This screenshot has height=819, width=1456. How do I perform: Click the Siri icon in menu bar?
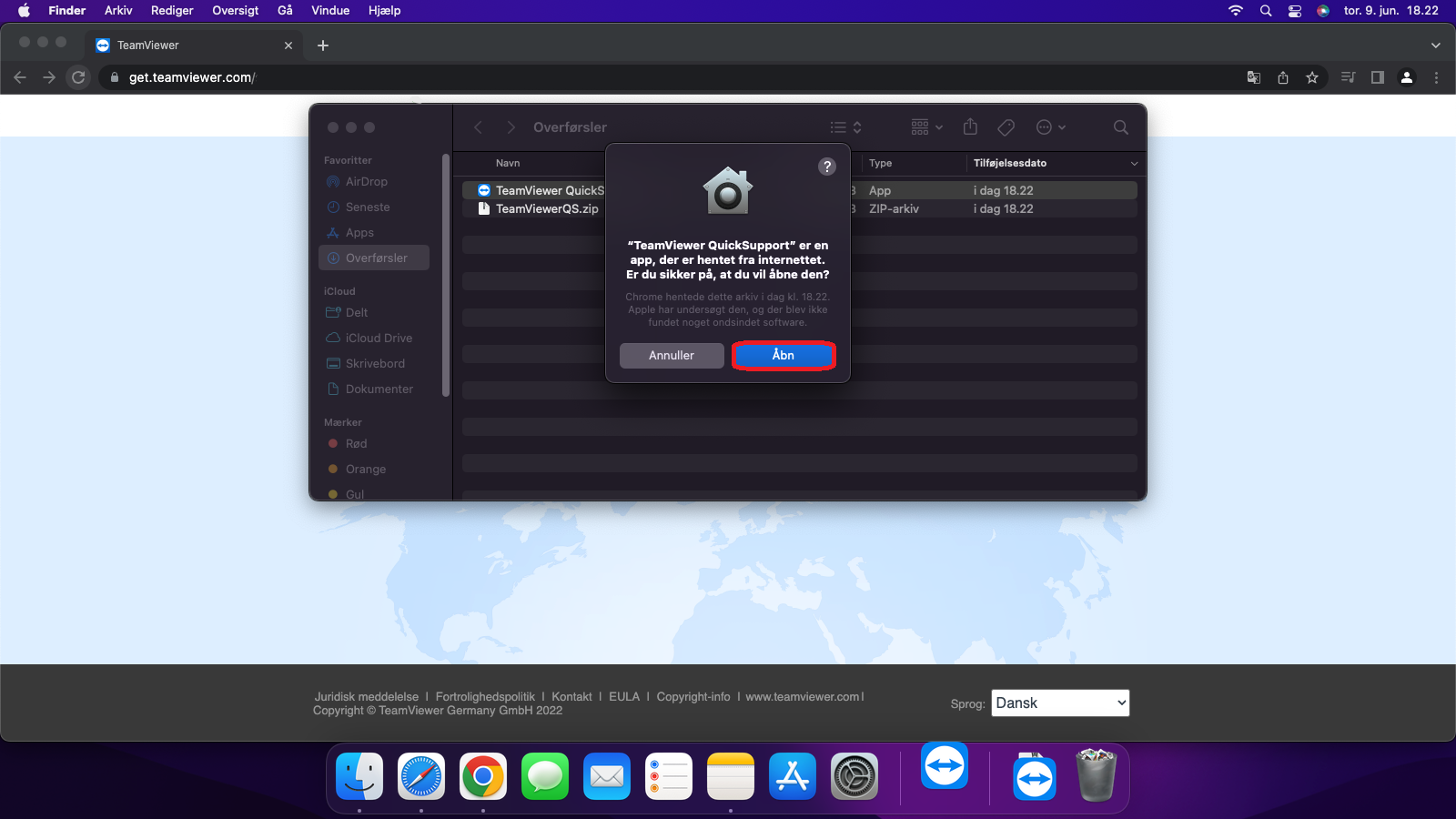[1323, 11]
